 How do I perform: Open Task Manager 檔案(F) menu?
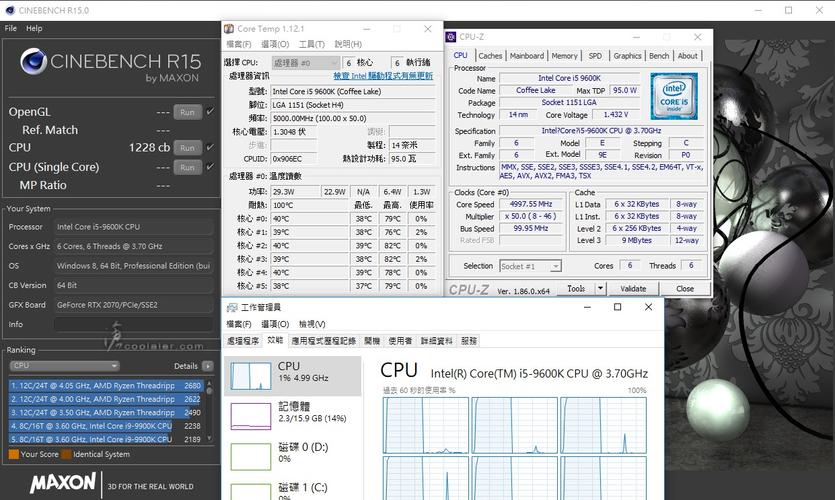(239, 324)
